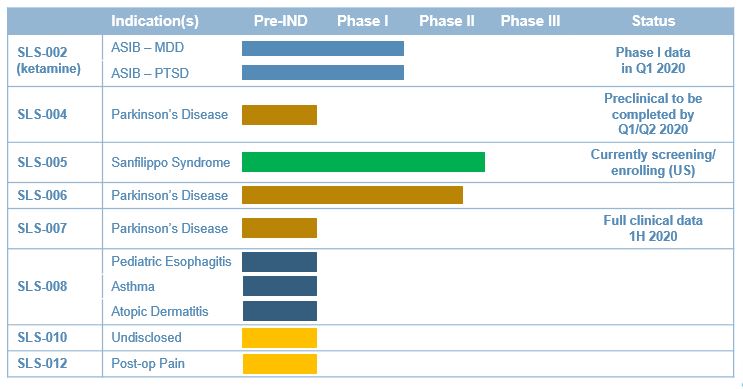743x389 pixels.
Task: Click the Status column header
Action: point(653,21)
